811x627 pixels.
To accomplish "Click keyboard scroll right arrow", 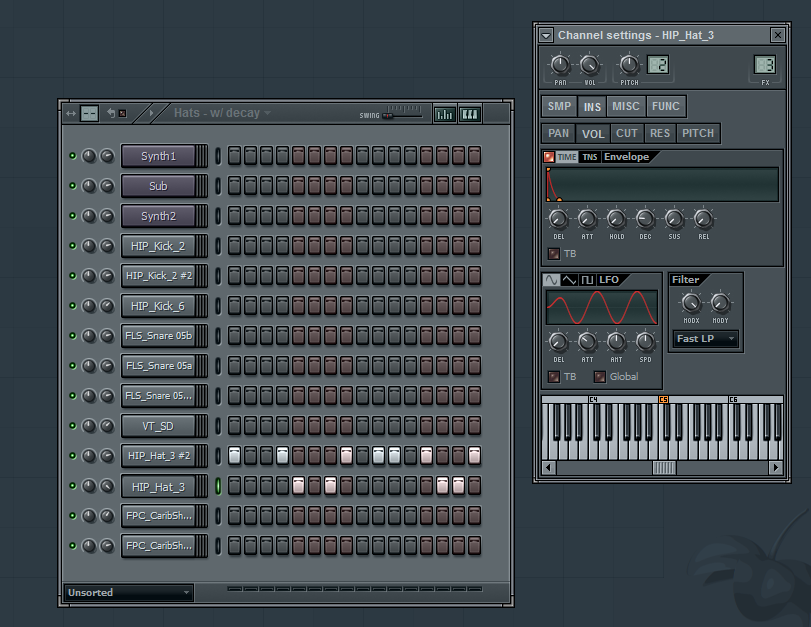I will click(x=775, y=468).
